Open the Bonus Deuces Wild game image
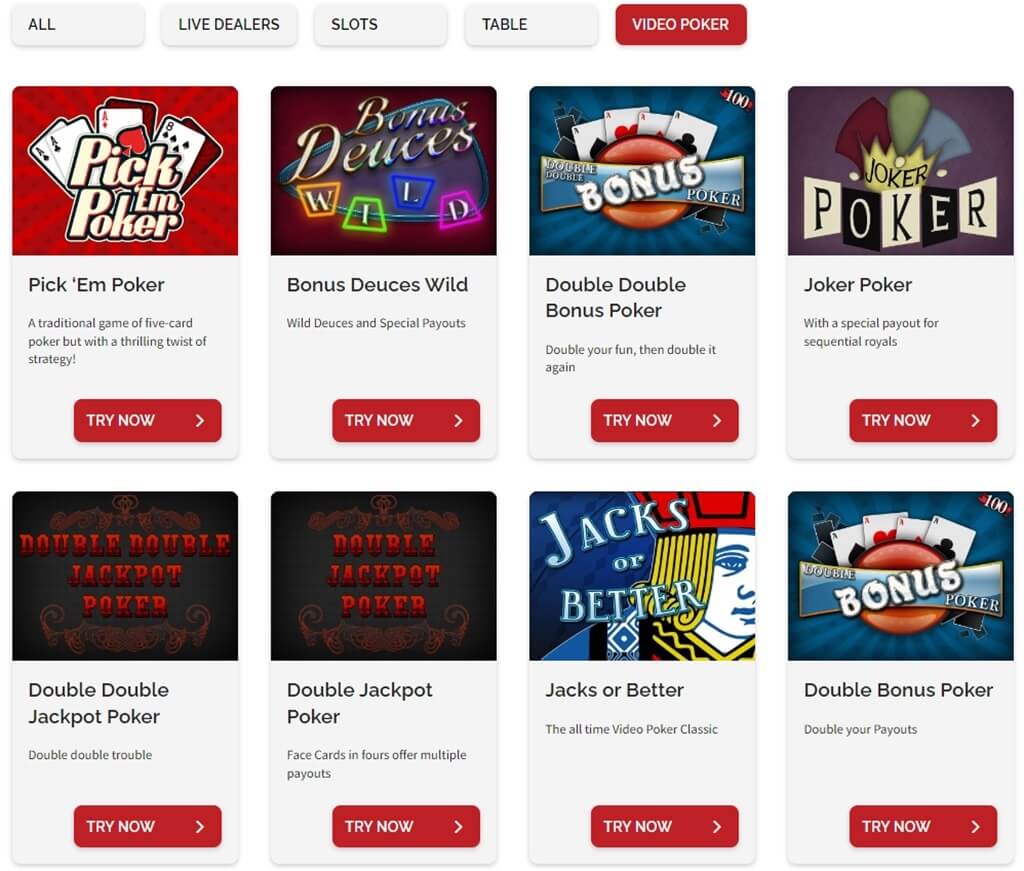This screenshot has height=871, width=1024. coord(383,170)
